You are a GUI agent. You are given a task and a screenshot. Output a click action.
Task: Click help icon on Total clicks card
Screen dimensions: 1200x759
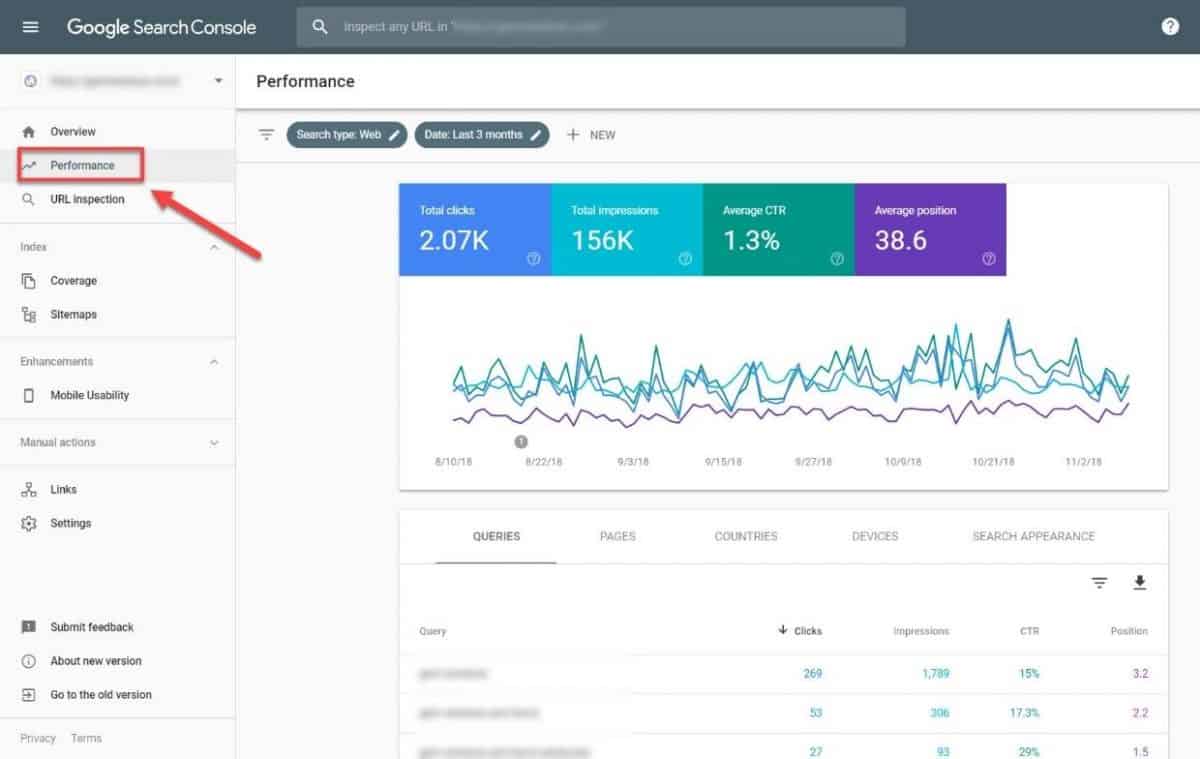pyautogui.click(x=533, y=259)
